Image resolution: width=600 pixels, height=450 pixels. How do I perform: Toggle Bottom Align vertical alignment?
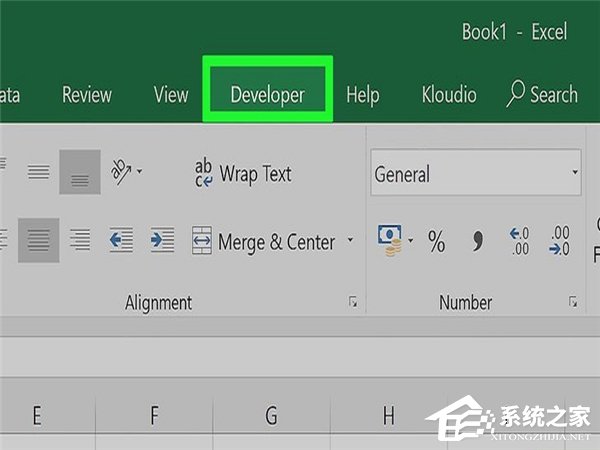tap(80, 172)
